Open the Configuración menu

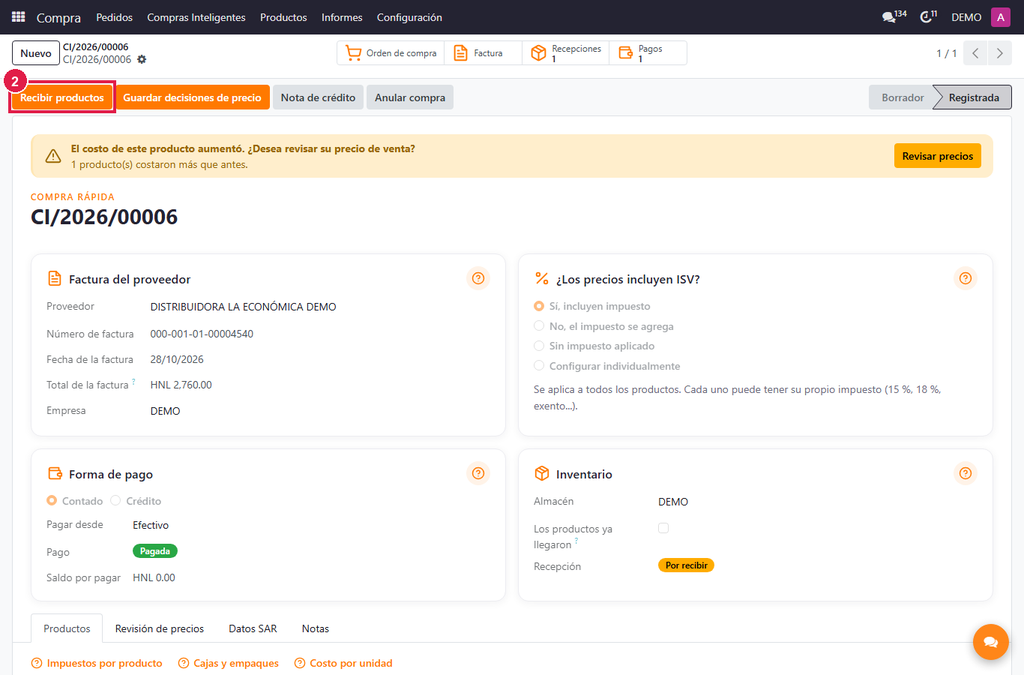409,18
